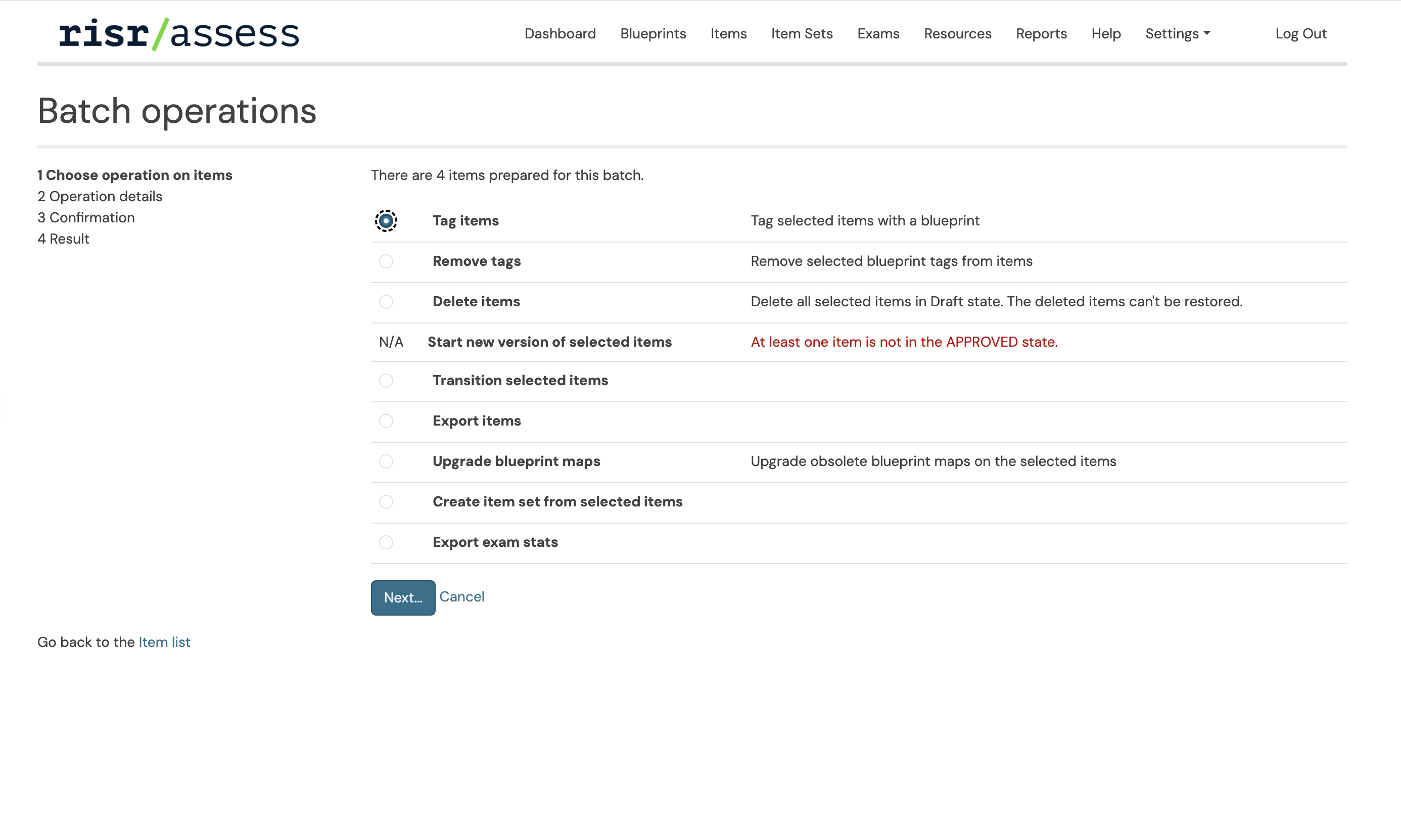Click 'Upgrade obsolete blueprint maps' description text
The height and width of the screenshot is (840, 1401).
933,461
